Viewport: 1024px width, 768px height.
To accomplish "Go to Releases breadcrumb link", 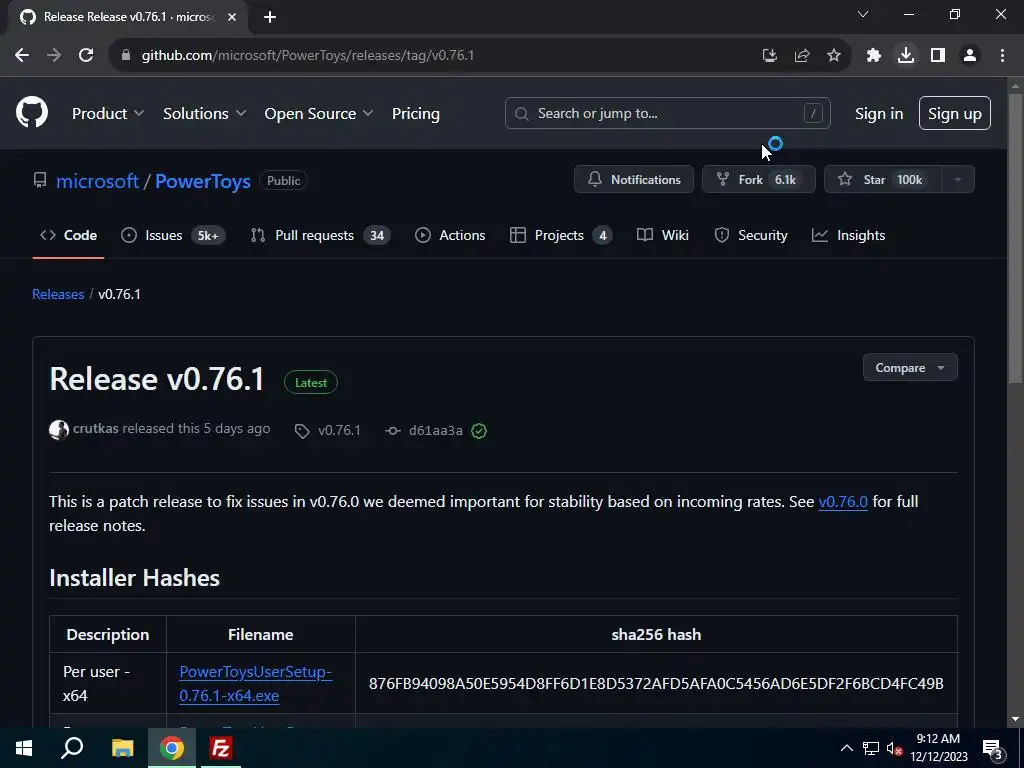I will pyautogui.click(x=58, y=294).
